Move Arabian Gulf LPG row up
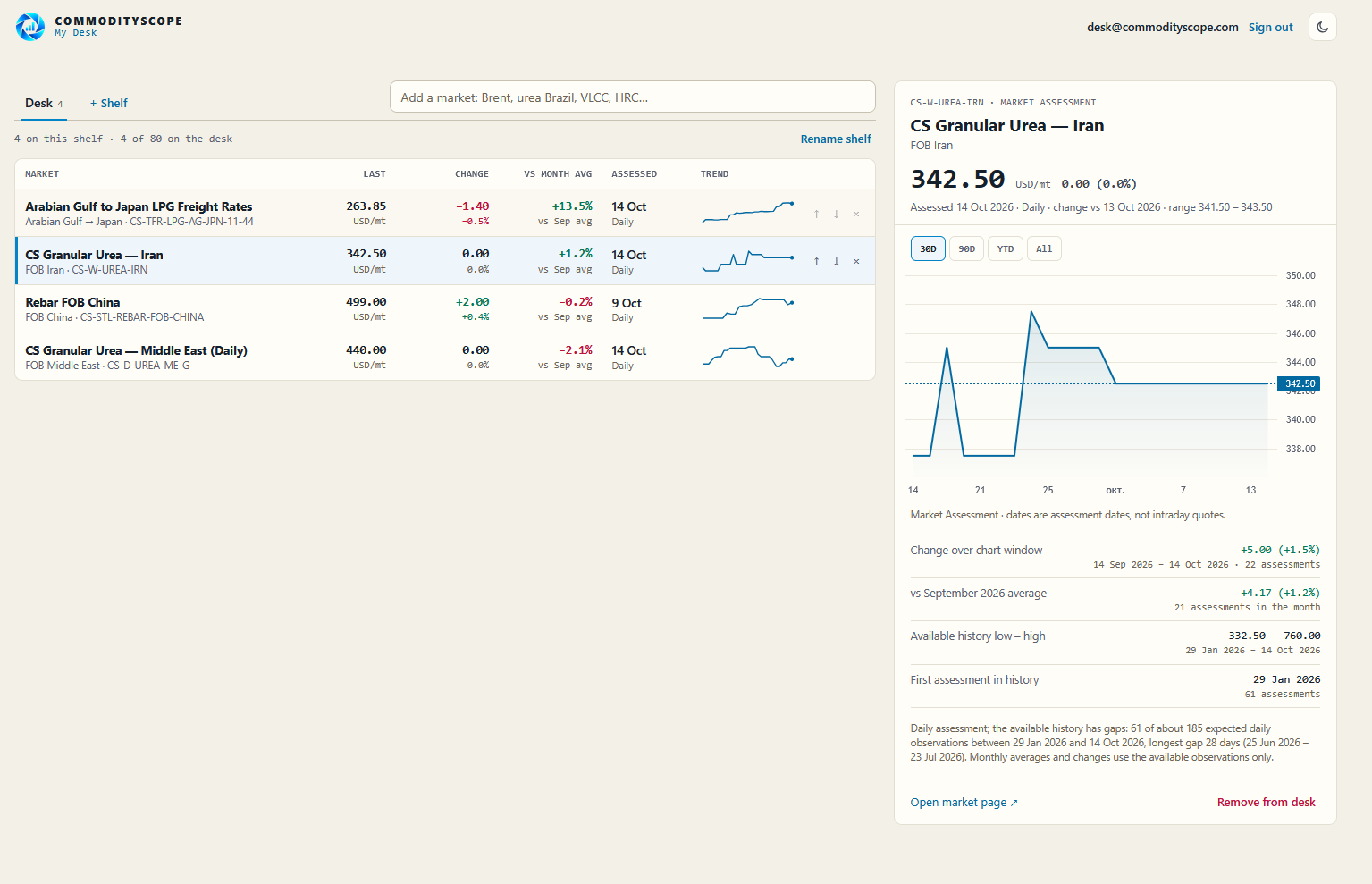 click(x=816, y=214)
